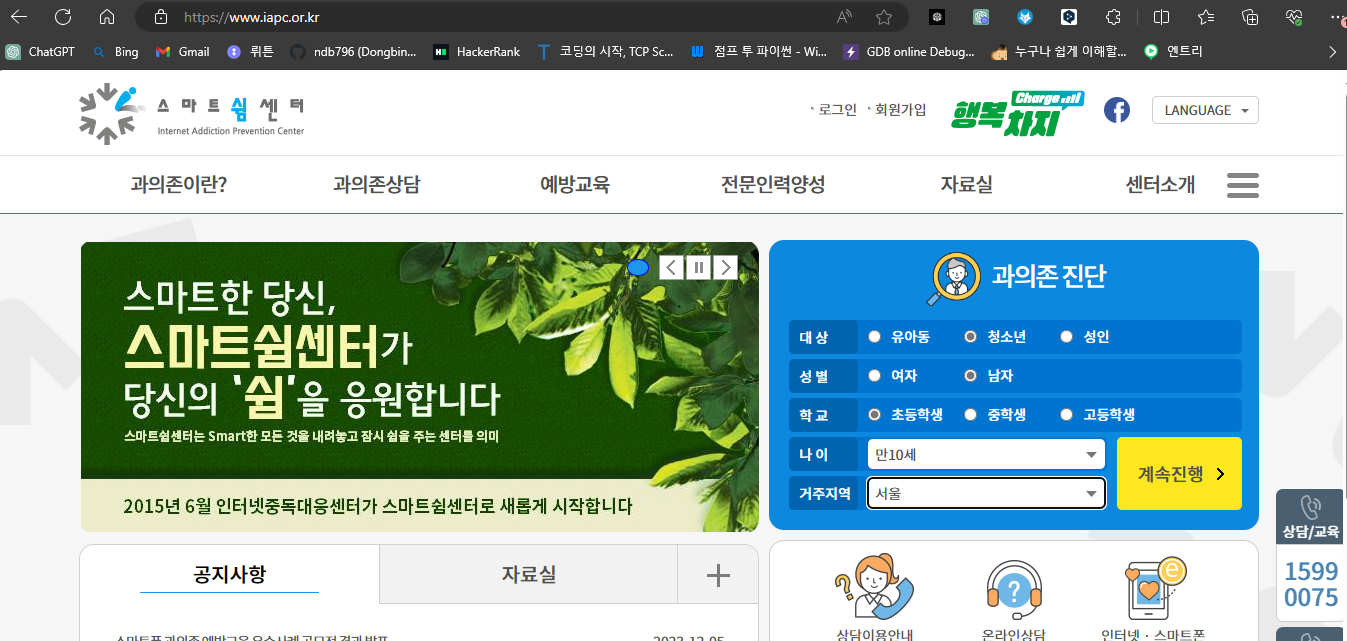Screen dimensions: 1347x641
Task: View site info via the lock icon
Action: tap(160, 17)
